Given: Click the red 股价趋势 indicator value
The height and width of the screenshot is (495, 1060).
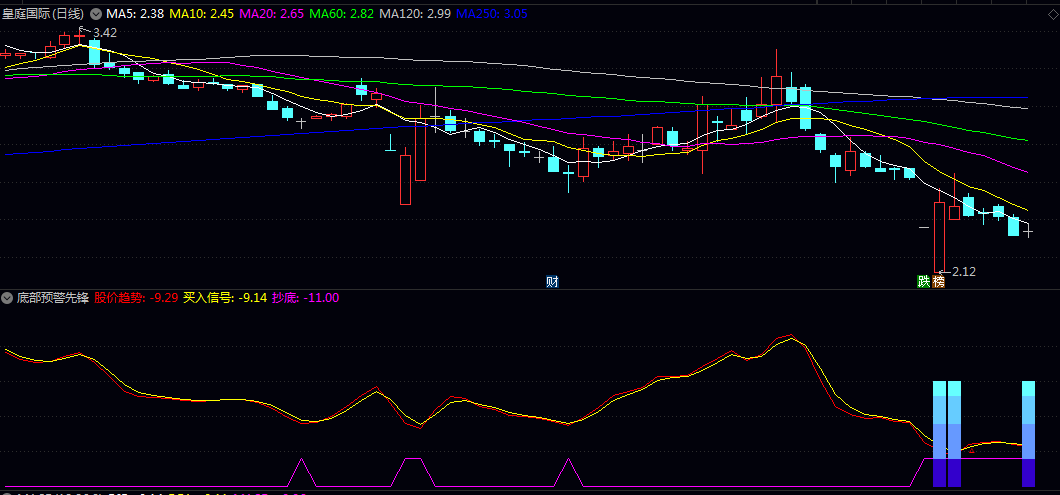Looking at the screenshot, I should point(136,298).
